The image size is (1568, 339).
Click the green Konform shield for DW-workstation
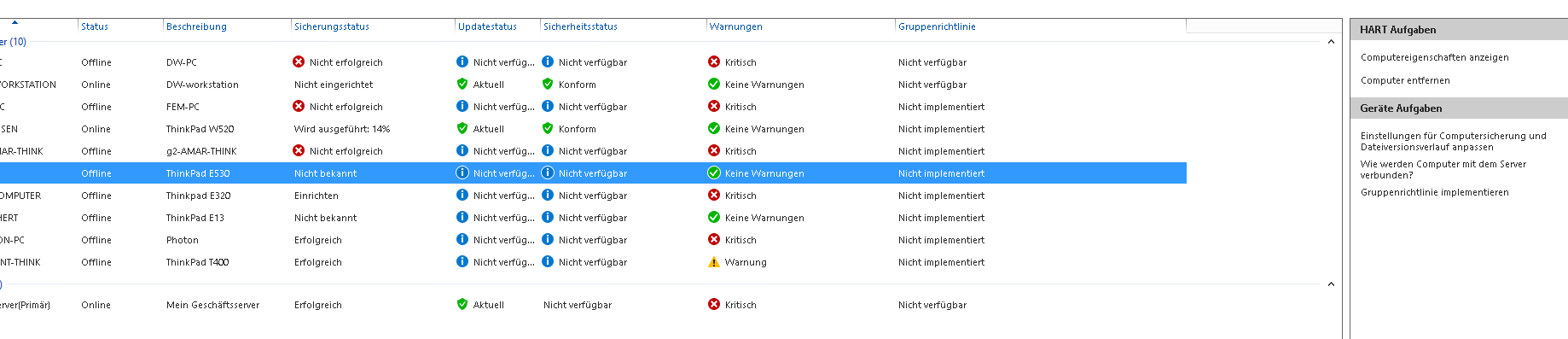click(x=548, y=84)
